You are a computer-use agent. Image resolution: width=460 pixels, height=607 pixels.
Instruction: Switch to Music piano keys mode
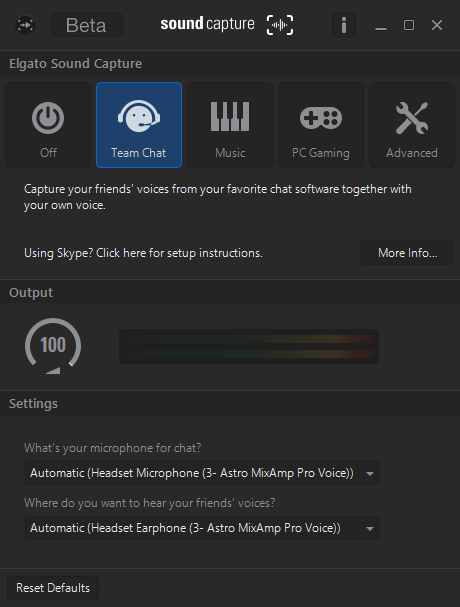tap(230, 125)
